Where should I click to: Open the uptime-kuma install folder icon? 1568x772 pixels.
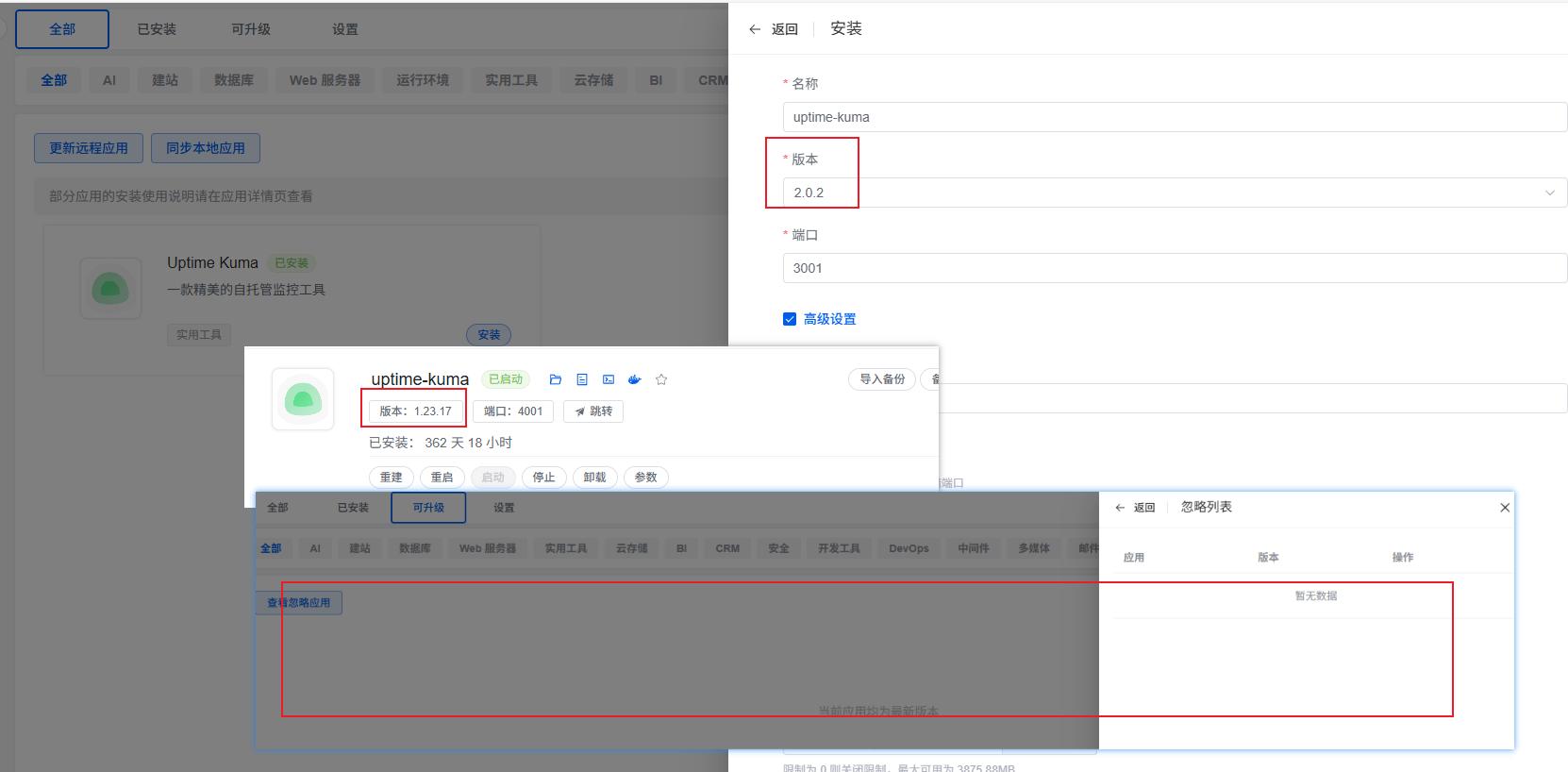[556, 379]
